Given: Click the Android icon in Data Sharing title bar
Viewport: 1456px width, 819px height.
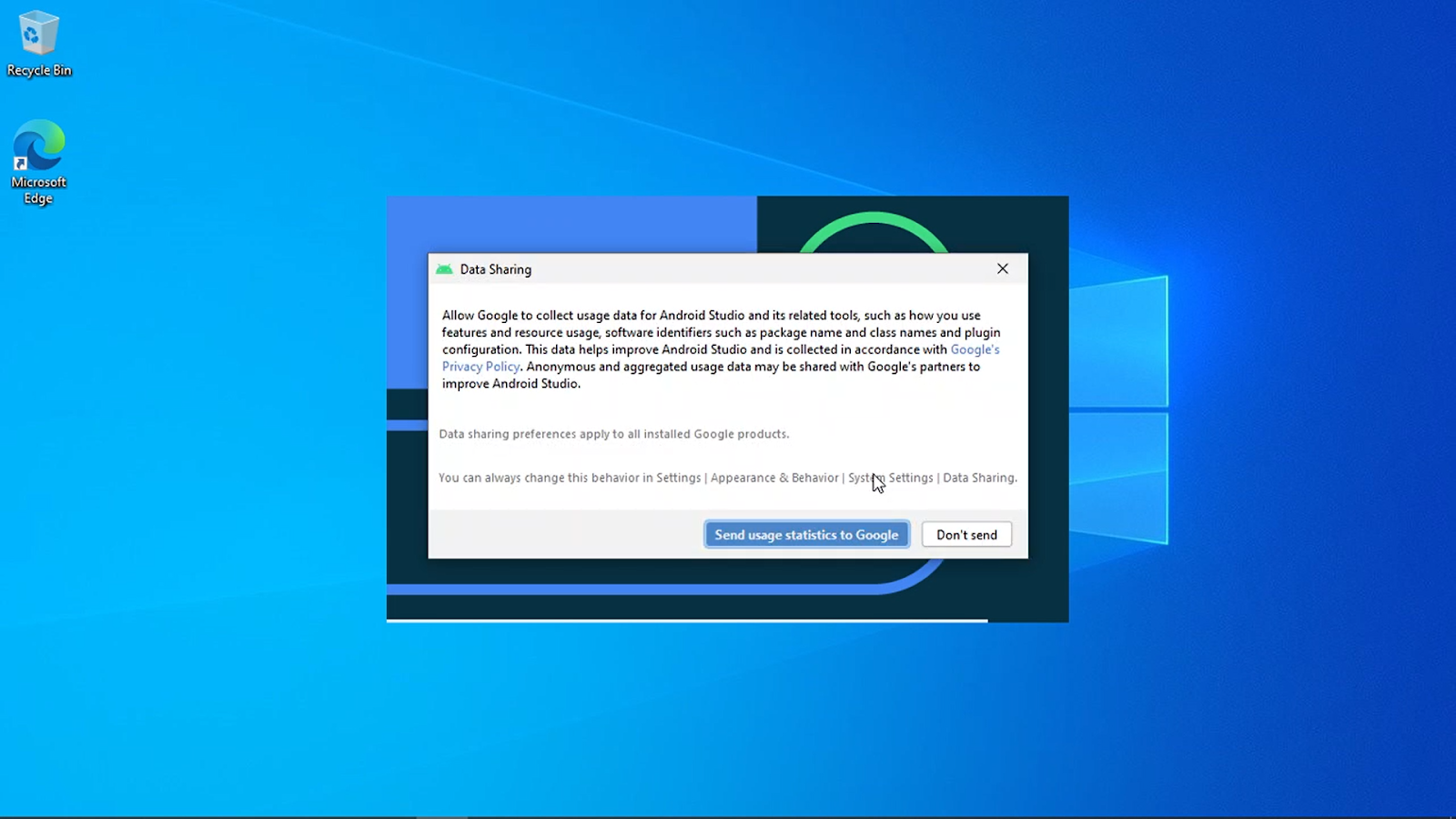Looking at the screenshot, I should click(x=444, y=269).
